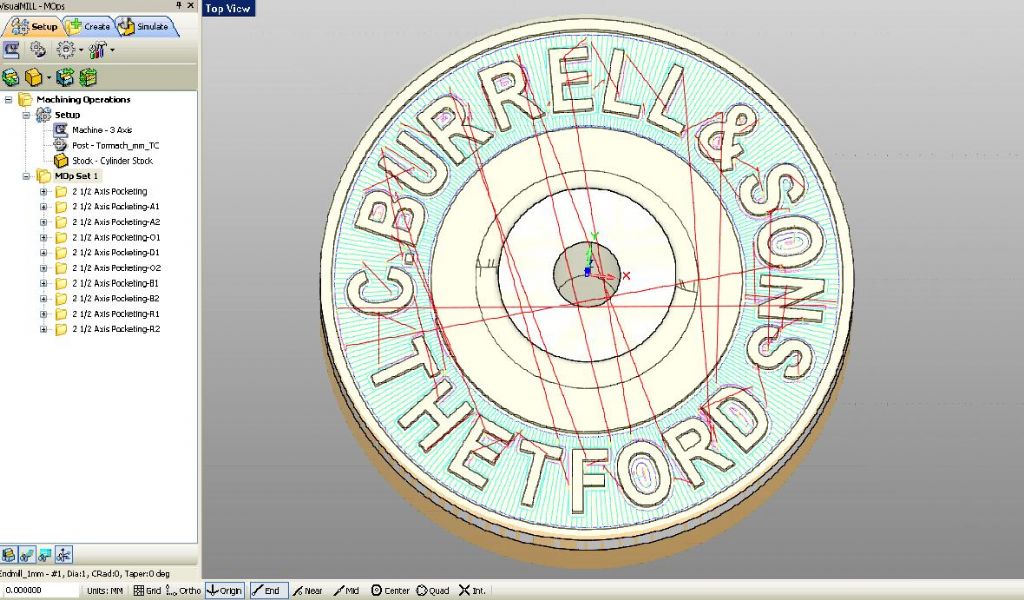Select Post - Tormach_mm_TC tree item
Image resolution: width=1024 pixels, height=600 pixels.
(x=116, y=146)
